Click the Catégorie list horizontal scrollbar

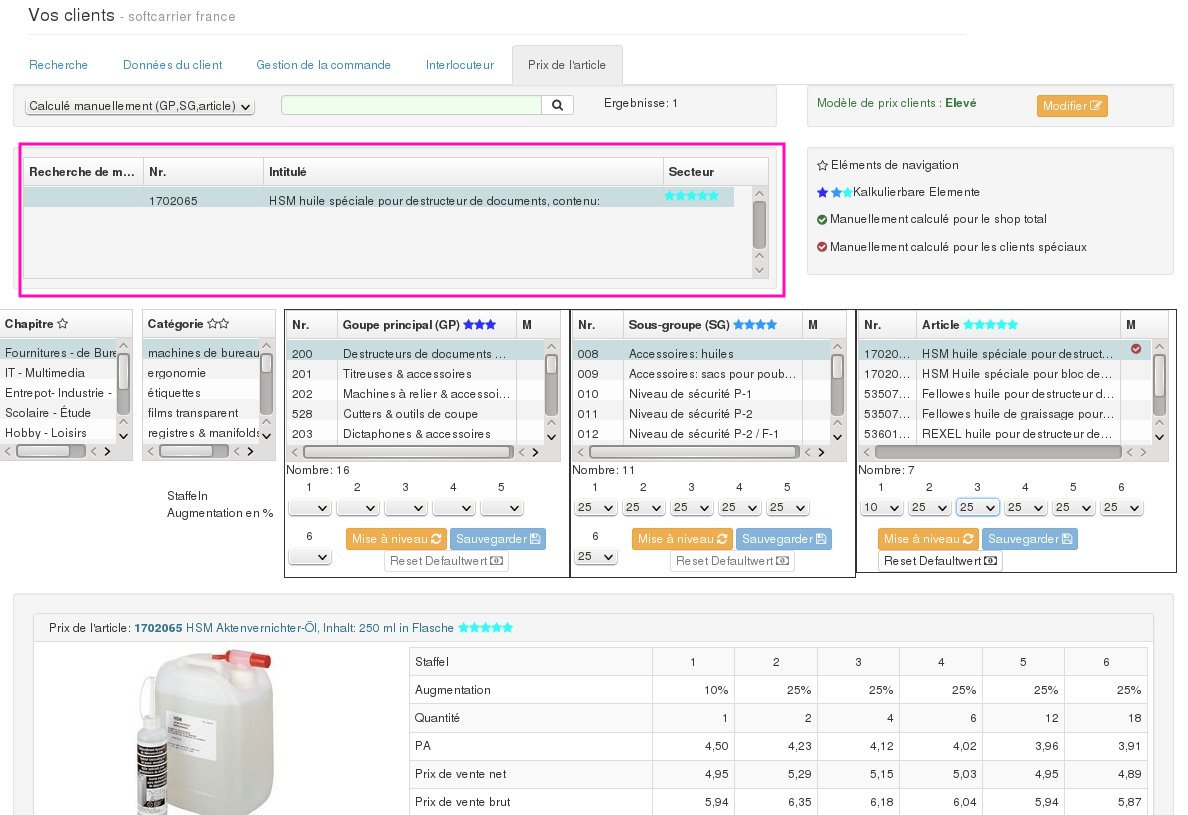tap(201, 451)
